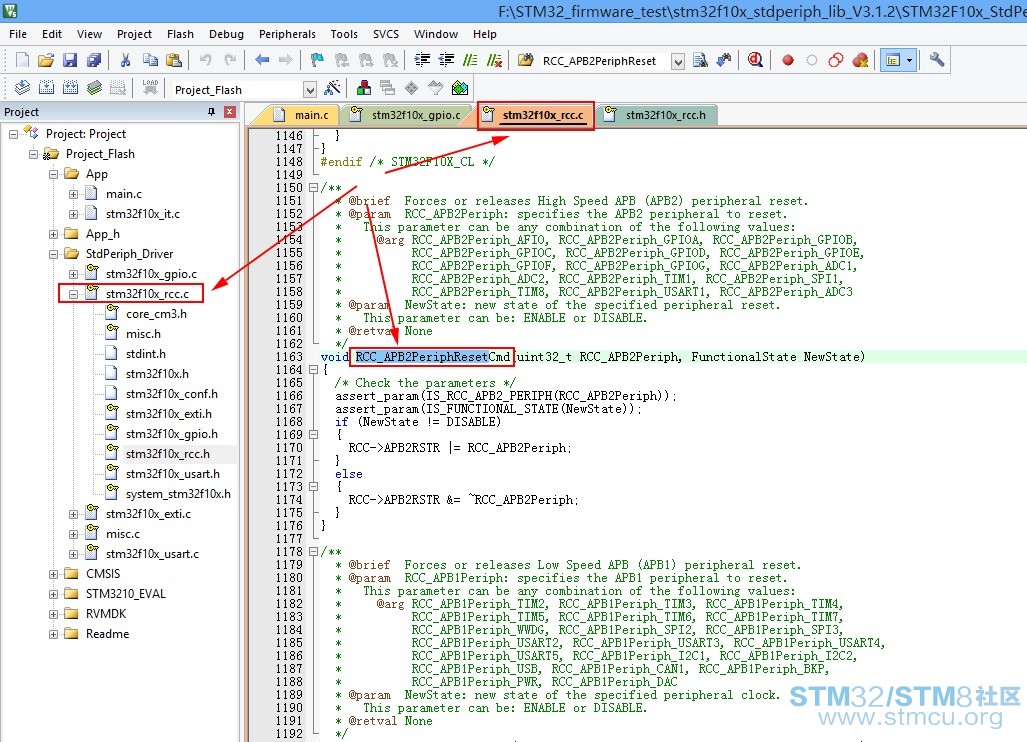Image resolution: width=1027 pixels, height=742 pixels.
Task: Open the File menu
Action: point(18,34)
